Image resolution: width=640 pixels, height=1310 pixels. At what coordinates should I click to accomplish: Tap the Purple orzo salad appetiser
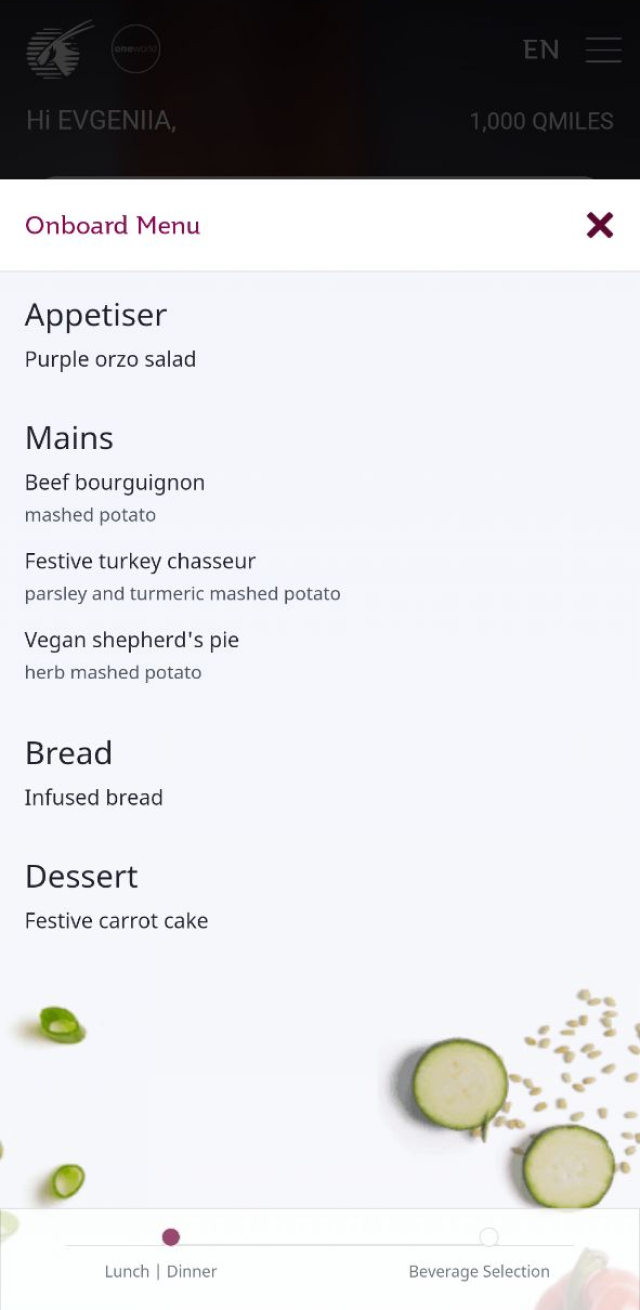click(x=110, y=359)
